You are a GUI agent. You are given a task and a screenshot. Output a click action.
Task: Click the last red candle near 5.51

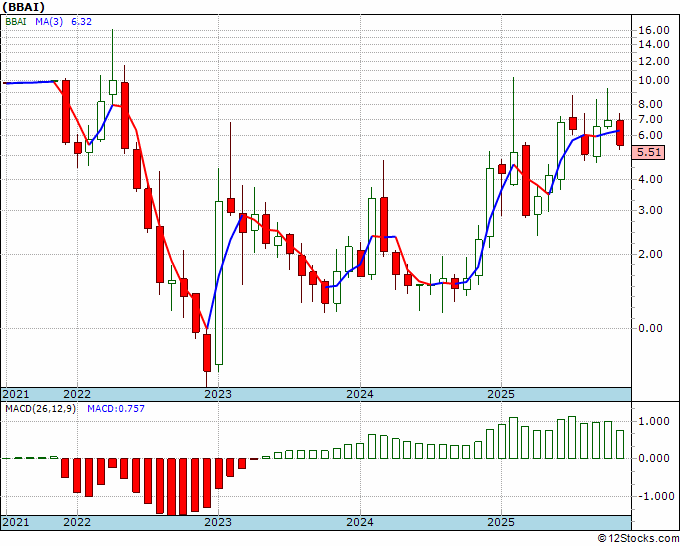tap(620, 133)
